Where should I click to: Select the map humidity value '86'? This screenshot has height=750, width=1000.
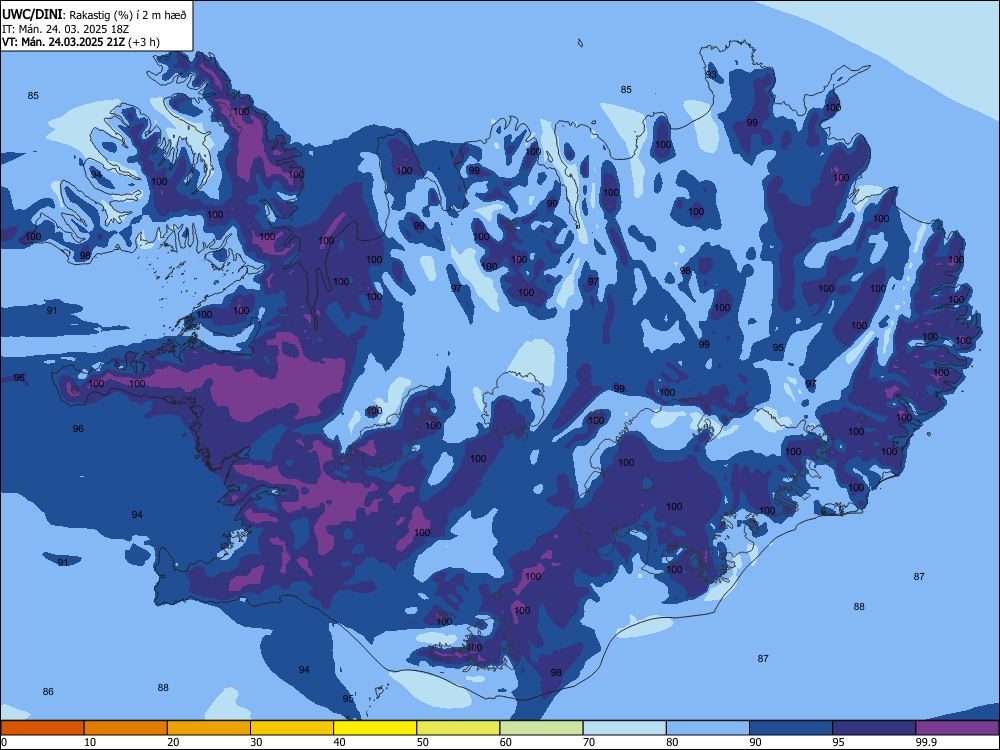coord(48,691)
